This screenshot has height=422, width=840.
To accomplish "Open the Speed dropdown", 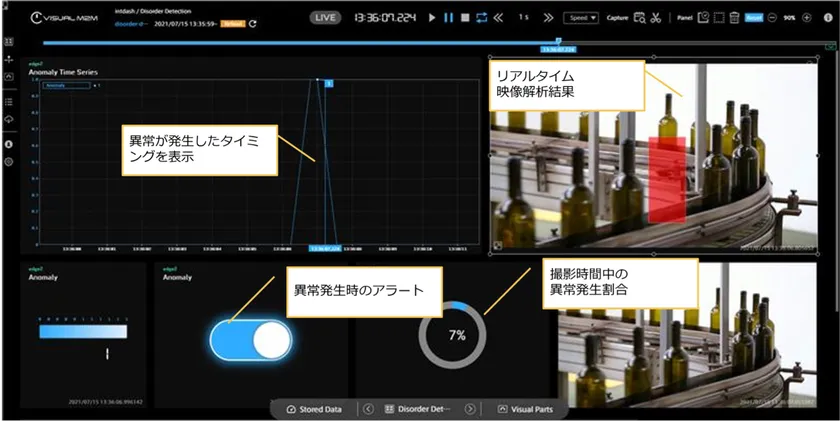I will (x=581, y=17).
